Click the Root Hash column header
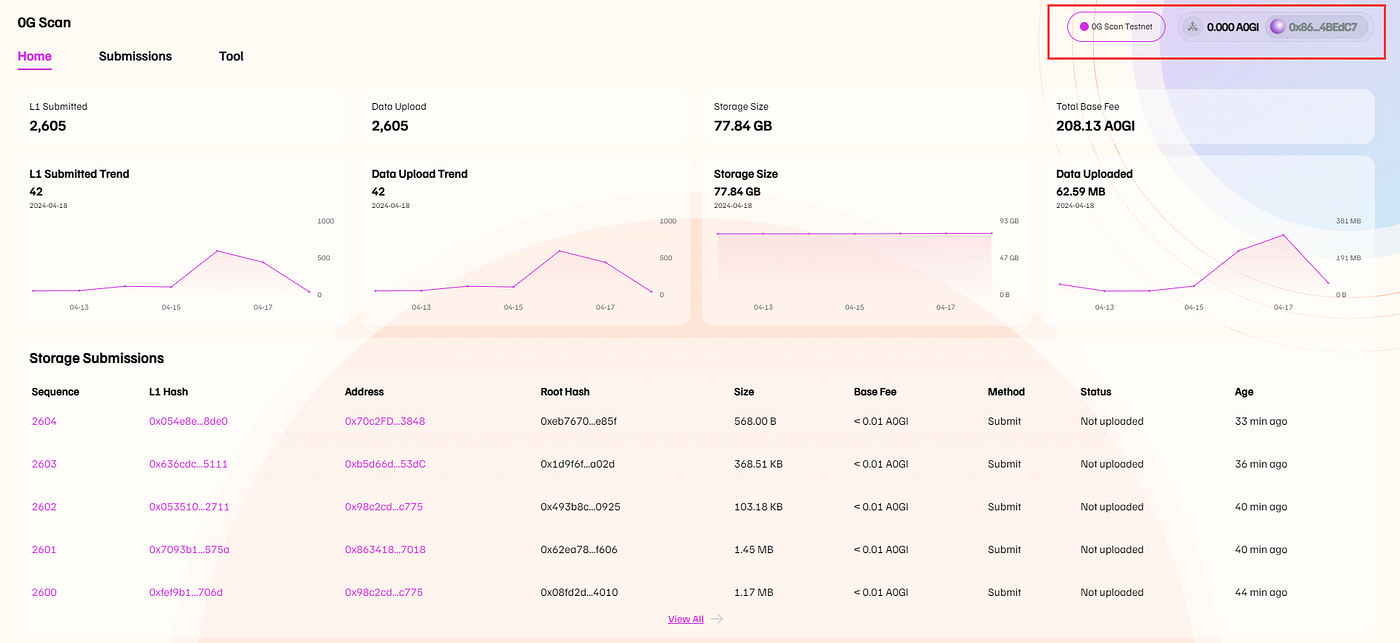Viewport: 1400px width, 643px height. [565, 392]
